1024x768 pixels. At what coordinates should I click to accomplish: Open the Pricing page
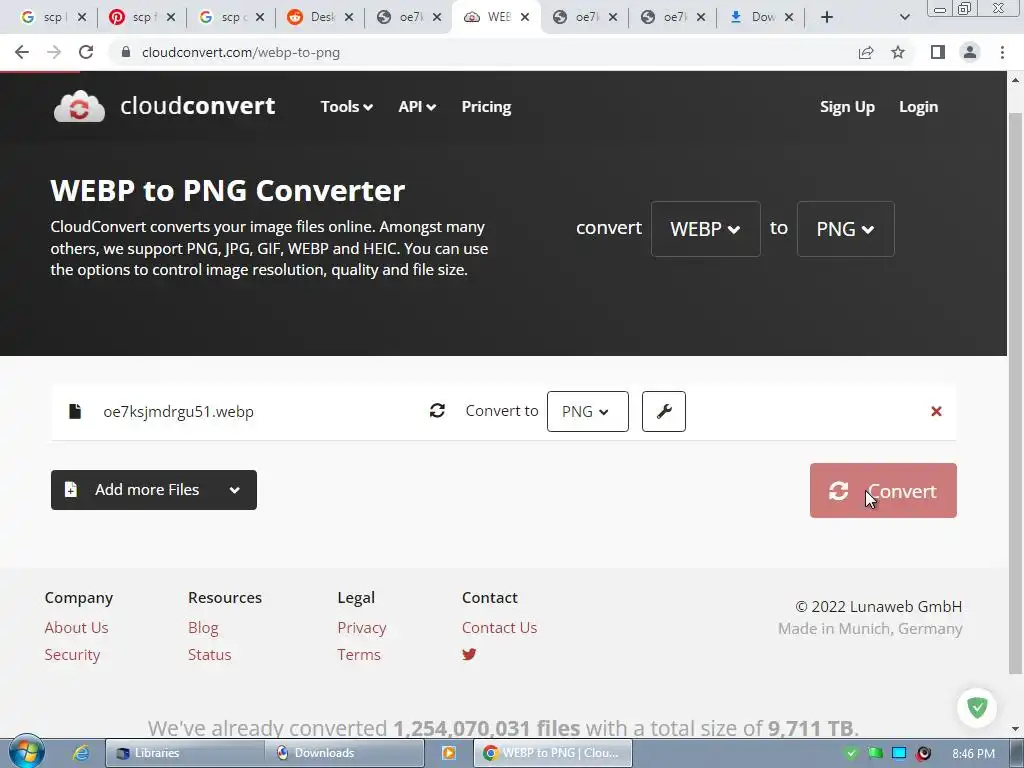[487, 106]
